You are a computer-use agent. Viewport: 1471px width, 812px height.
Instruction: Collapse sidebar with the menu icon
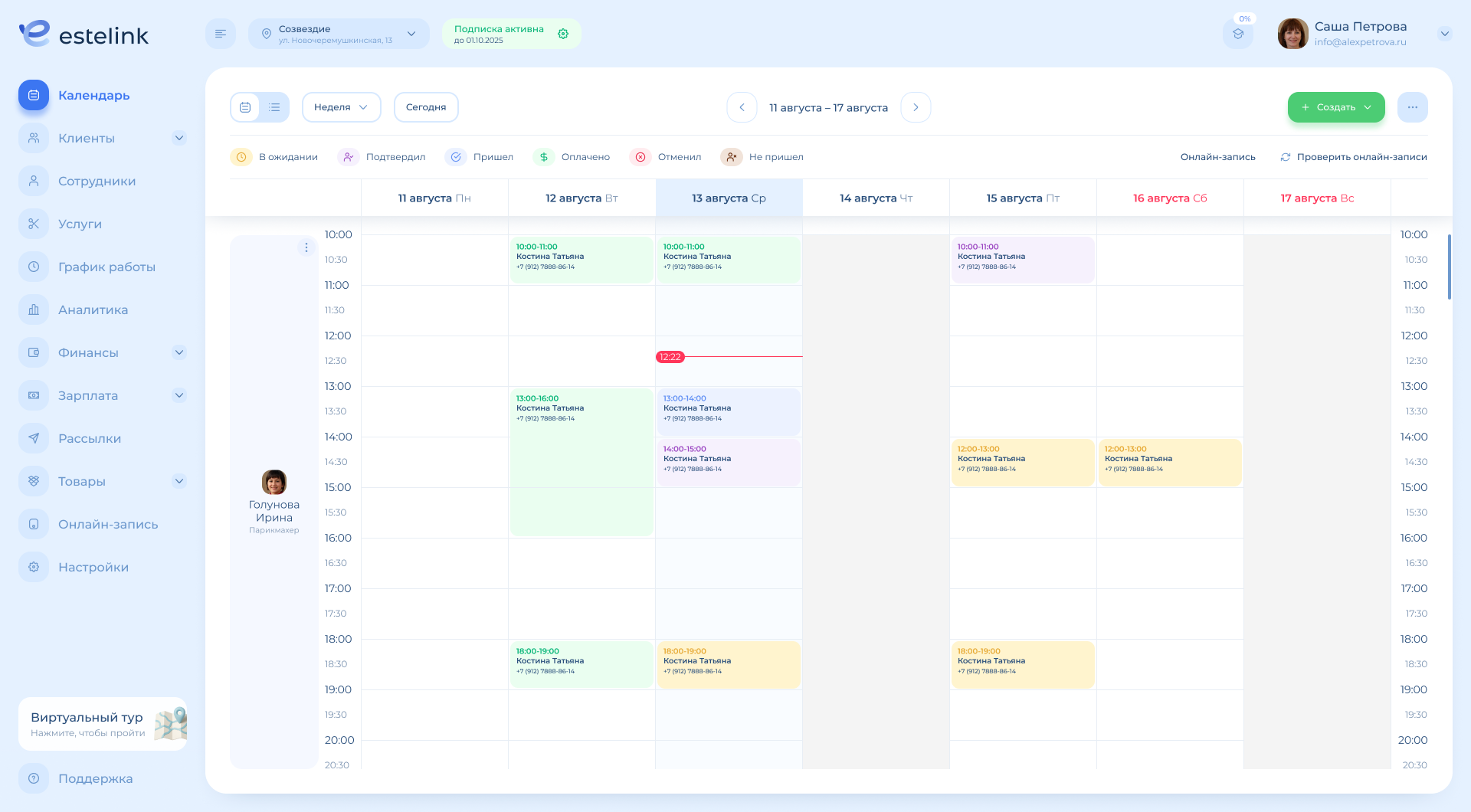point(221,34)
